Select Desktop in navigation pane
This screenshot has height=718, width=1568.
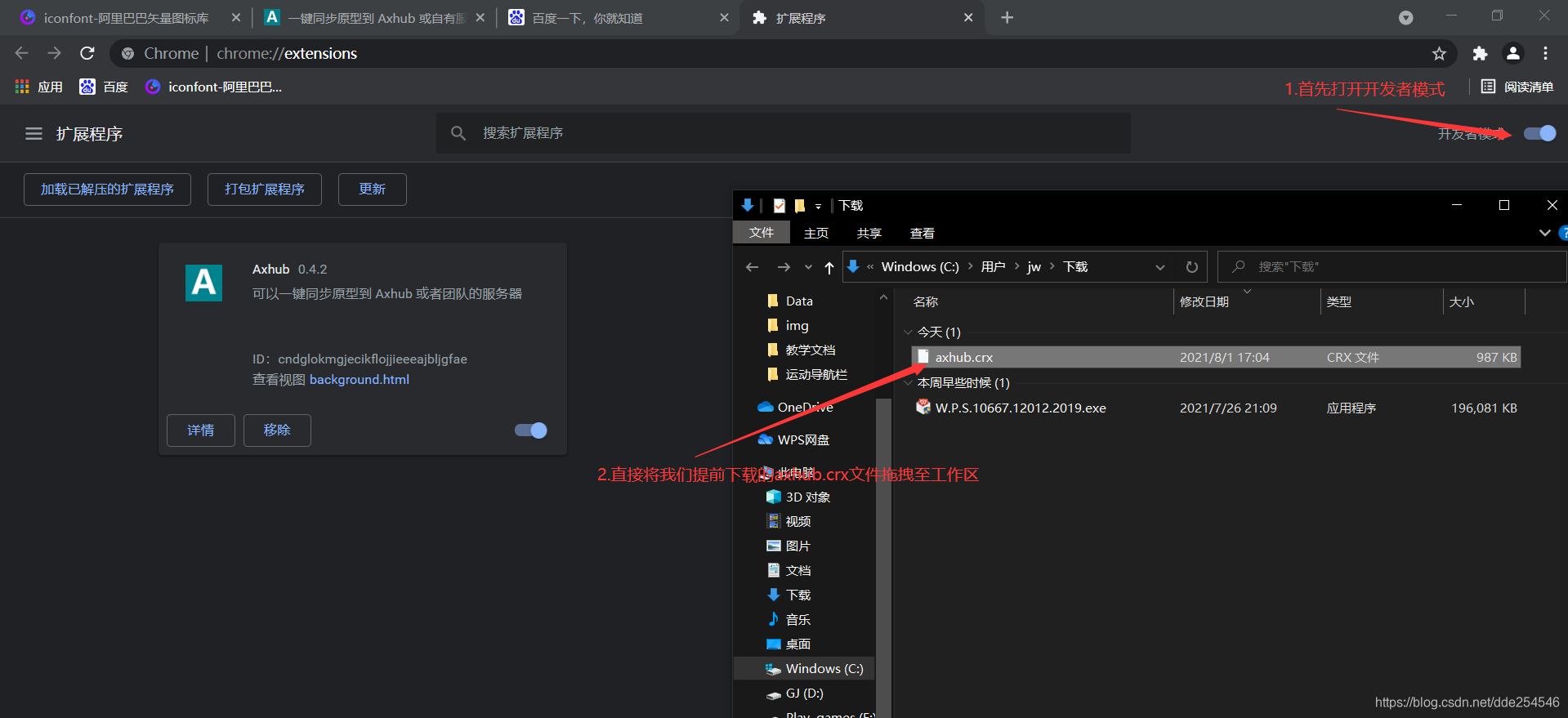pos(788,644)
